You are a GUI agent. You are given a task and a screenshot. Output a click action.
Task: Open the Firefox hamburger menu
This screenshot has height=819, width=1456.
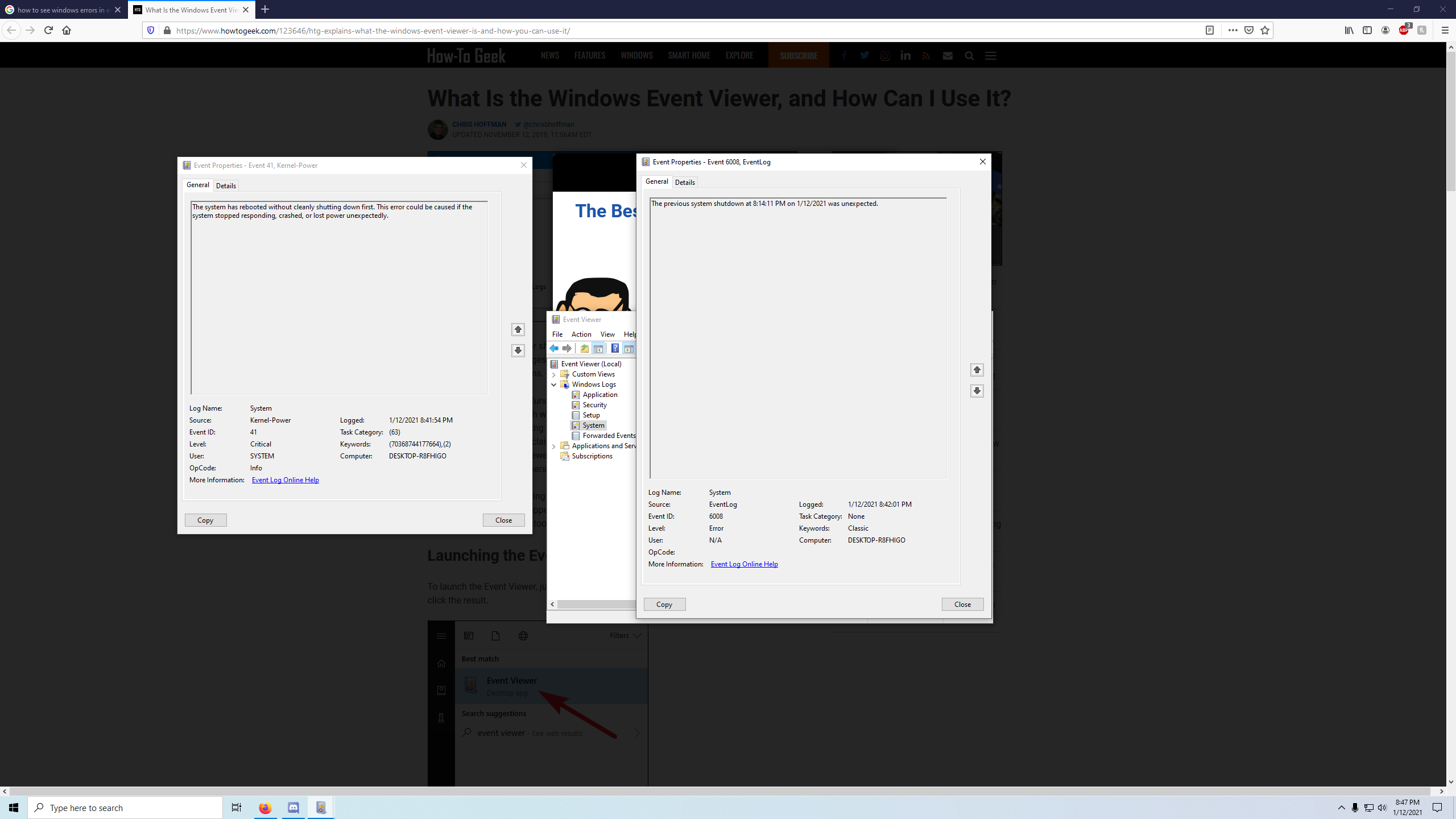[x=1445, y=30]
